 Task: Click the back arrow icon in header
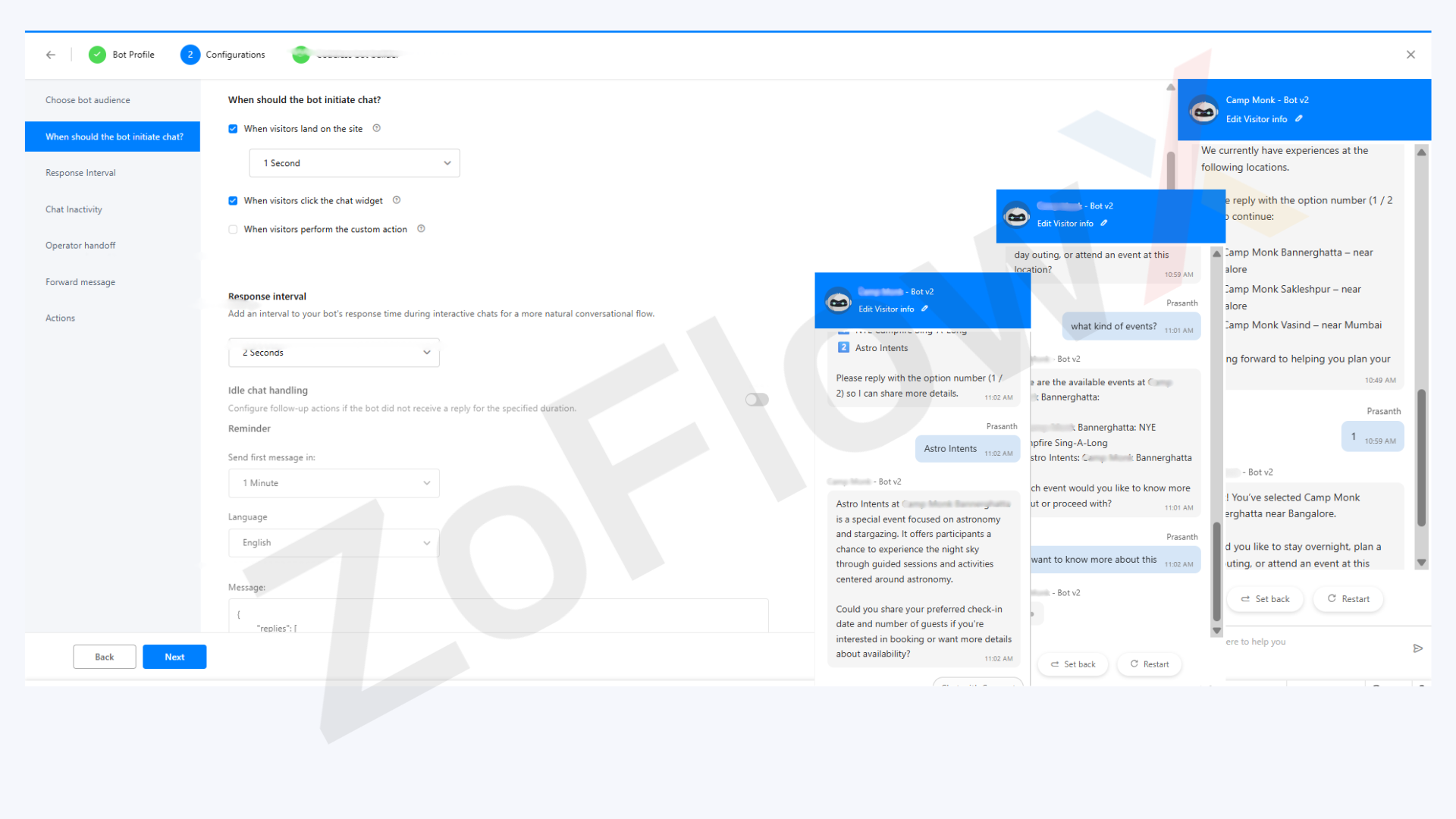[x=51, y=55]
